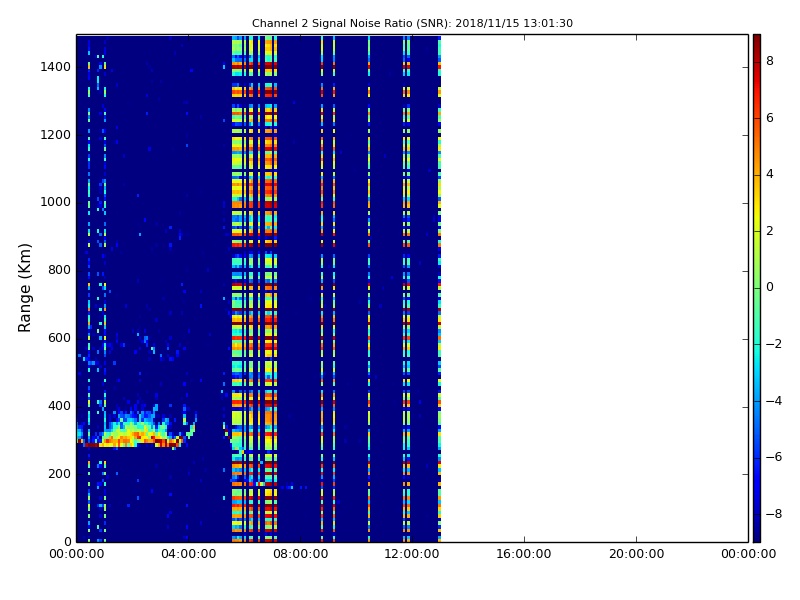
Task: Click the 800 range tick label
Action: [x=59, y=270]
